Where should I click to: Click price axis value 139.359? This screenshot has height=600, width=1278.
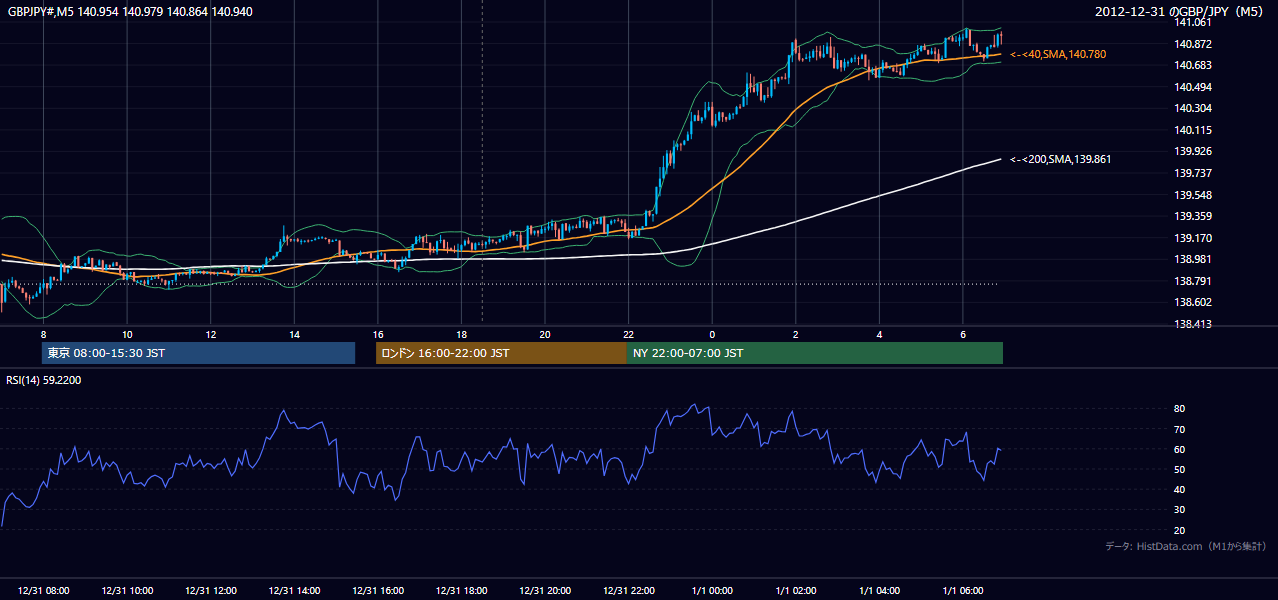(1192, 216)
